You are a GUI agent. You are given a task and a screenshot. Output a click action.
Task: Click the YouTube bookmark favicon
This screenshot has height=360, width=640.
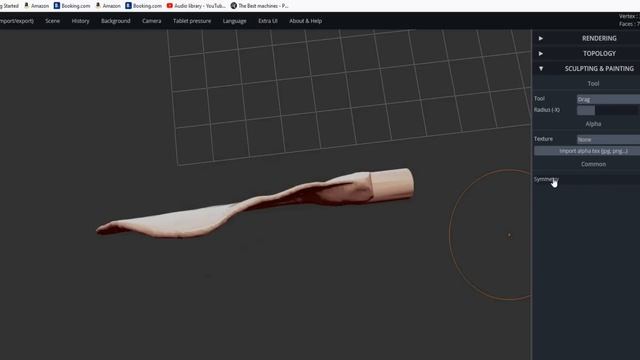click(170, 6)
